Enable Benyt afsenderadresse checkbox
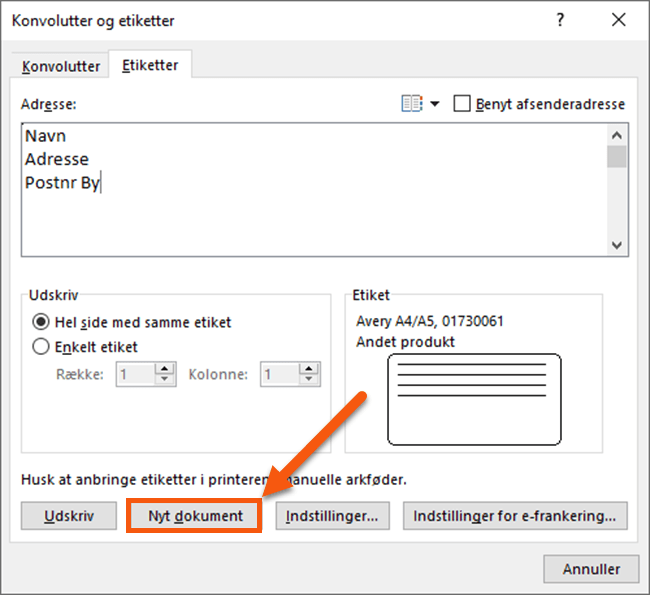Image resolution: width=650 pixels, height=595 pixels. pyautogui.click(x=462, y=104)
